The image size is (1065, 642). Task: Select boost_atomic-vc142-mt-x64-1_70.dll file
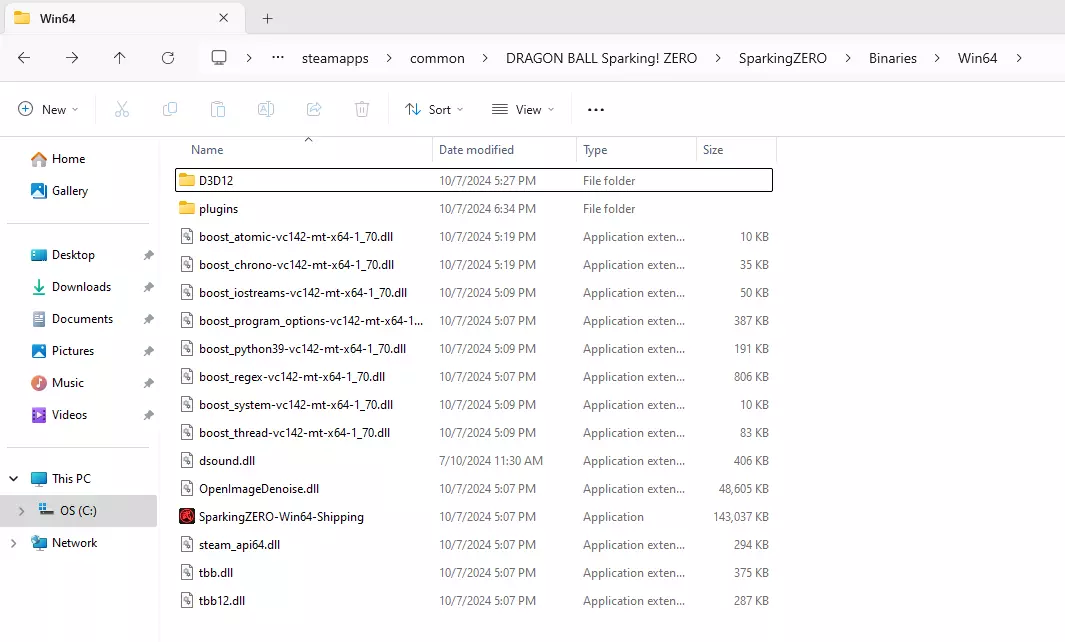pos(473,236)
